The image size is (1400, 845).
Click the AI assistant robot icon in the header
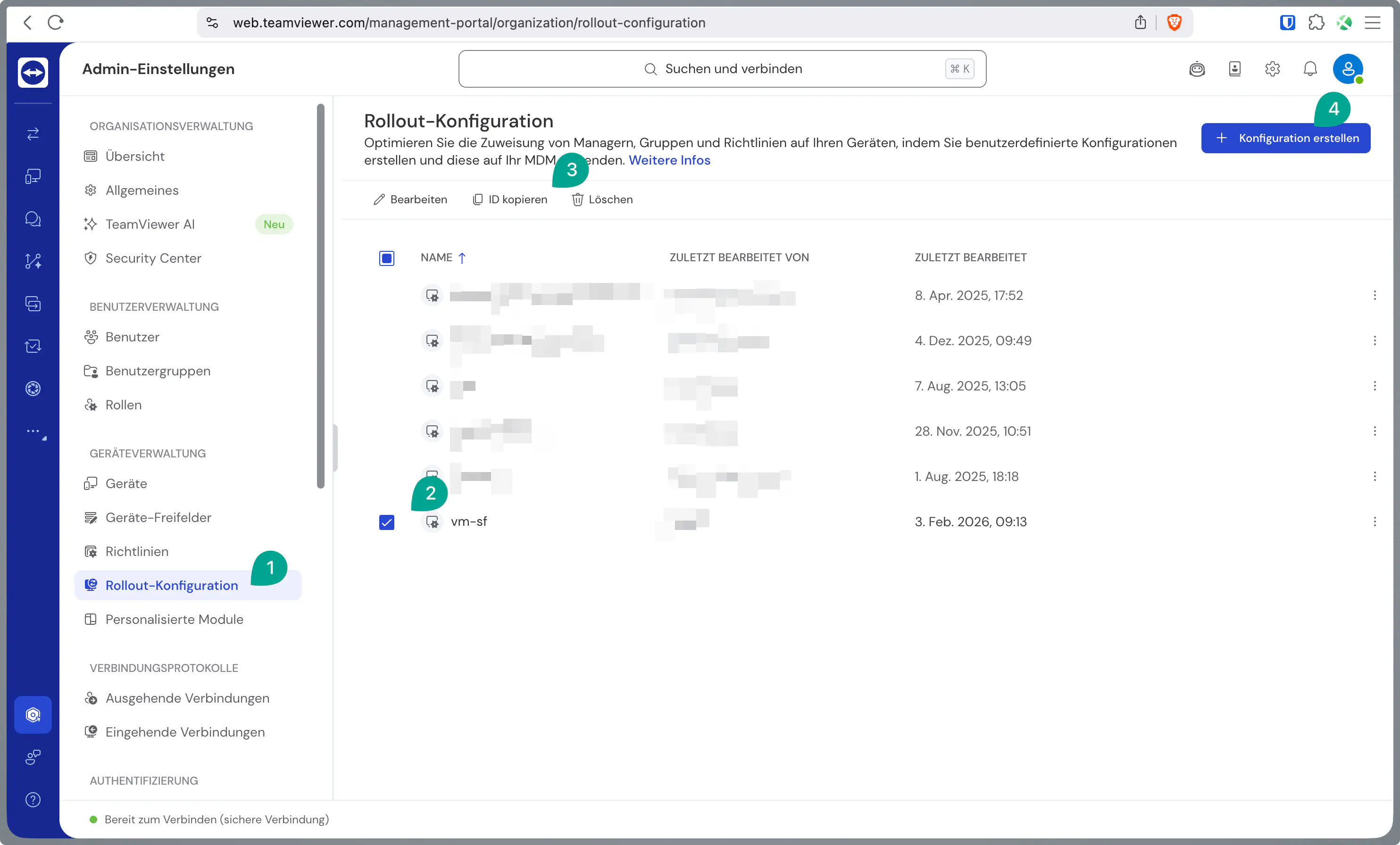pyautogui.click(x=1197, y=69)
